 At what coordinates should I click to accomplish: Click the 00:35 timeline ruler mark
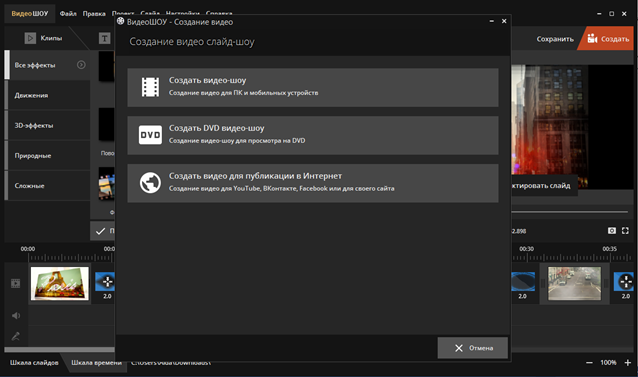(610, 248)
